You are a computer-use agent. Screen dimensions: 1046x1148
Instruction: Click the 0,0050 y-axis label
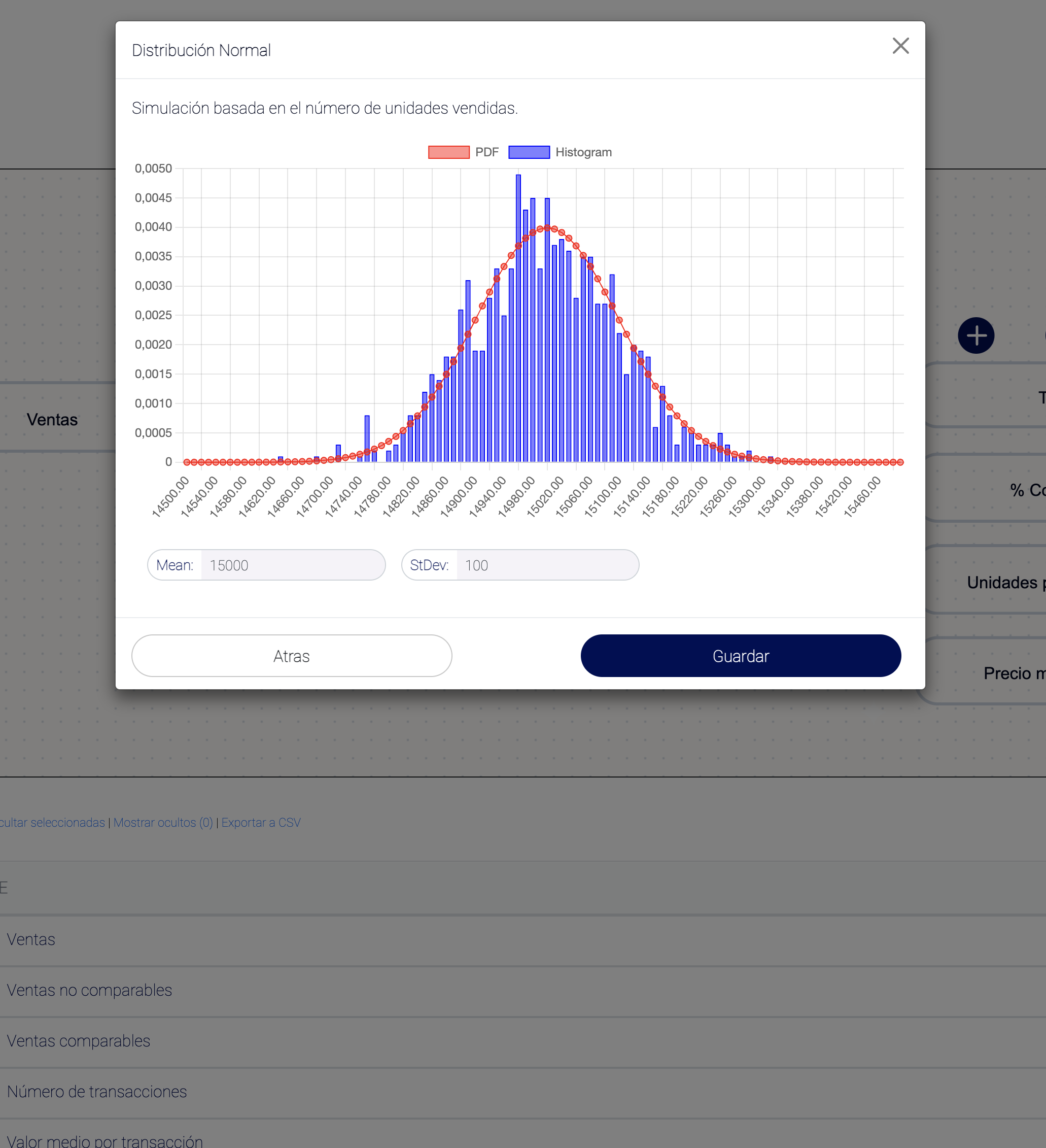[153, 168]
